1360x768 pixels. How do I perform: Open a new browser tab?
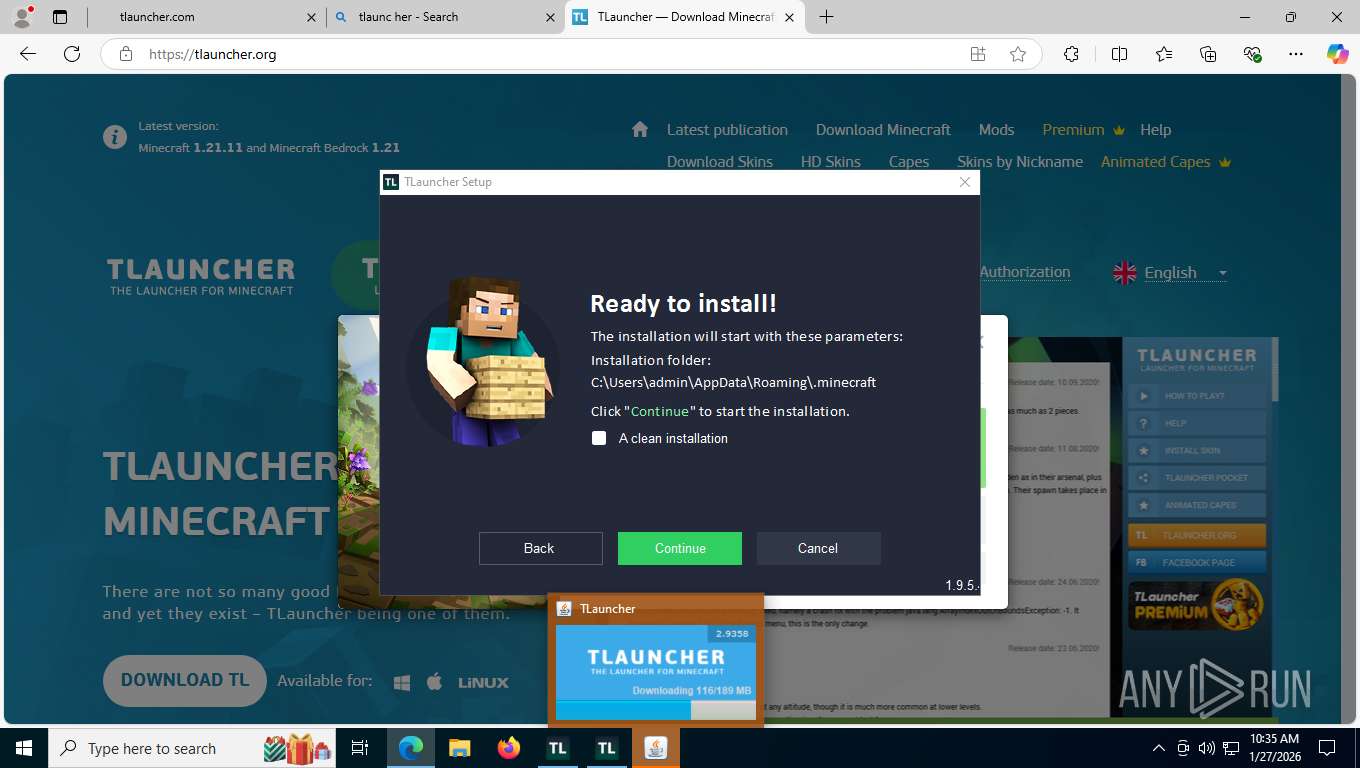tap(826, 17)
